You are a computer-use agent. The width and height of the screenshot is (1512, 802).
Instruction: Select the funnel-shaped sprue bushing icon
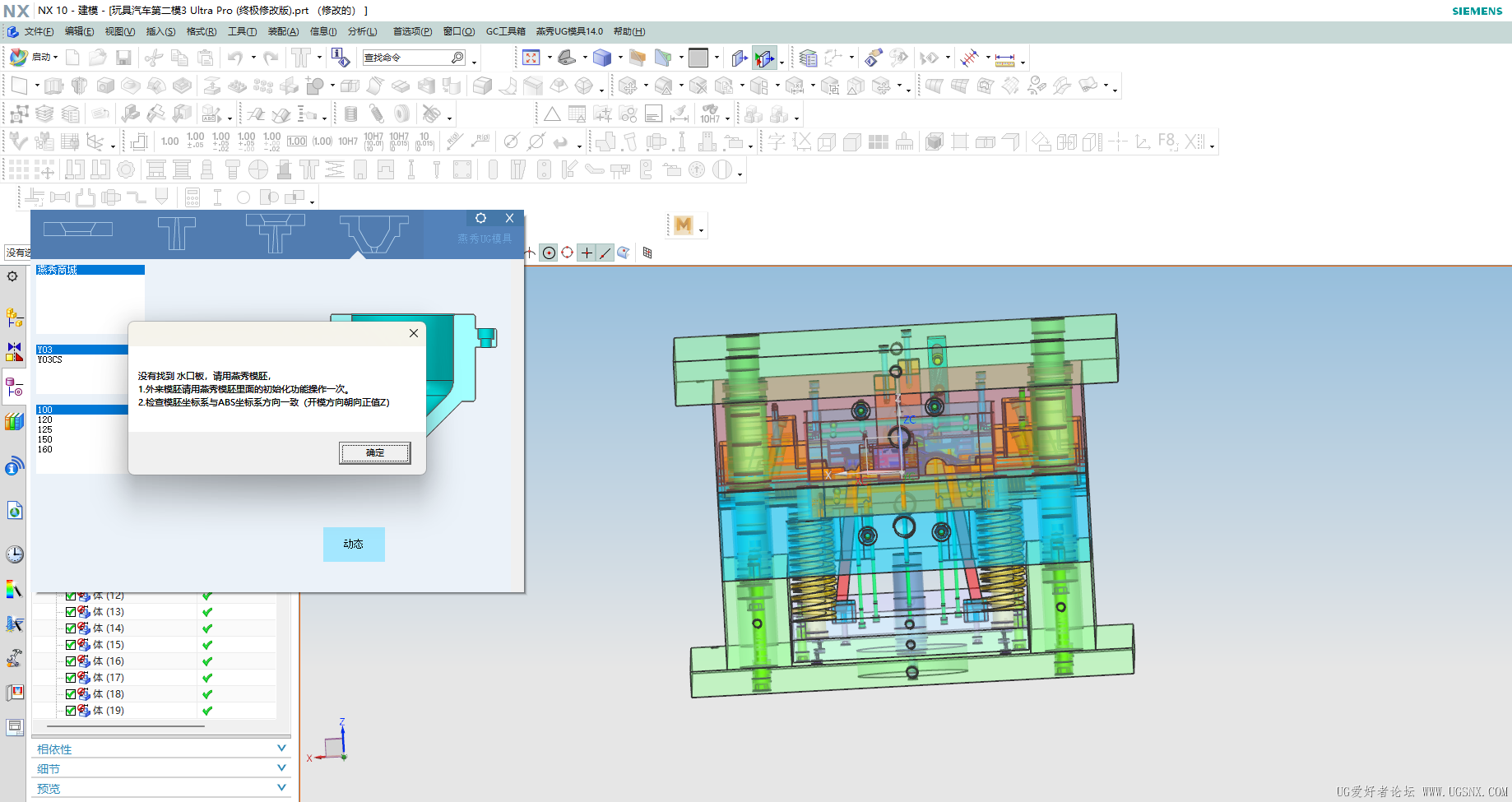coord(374,234)
